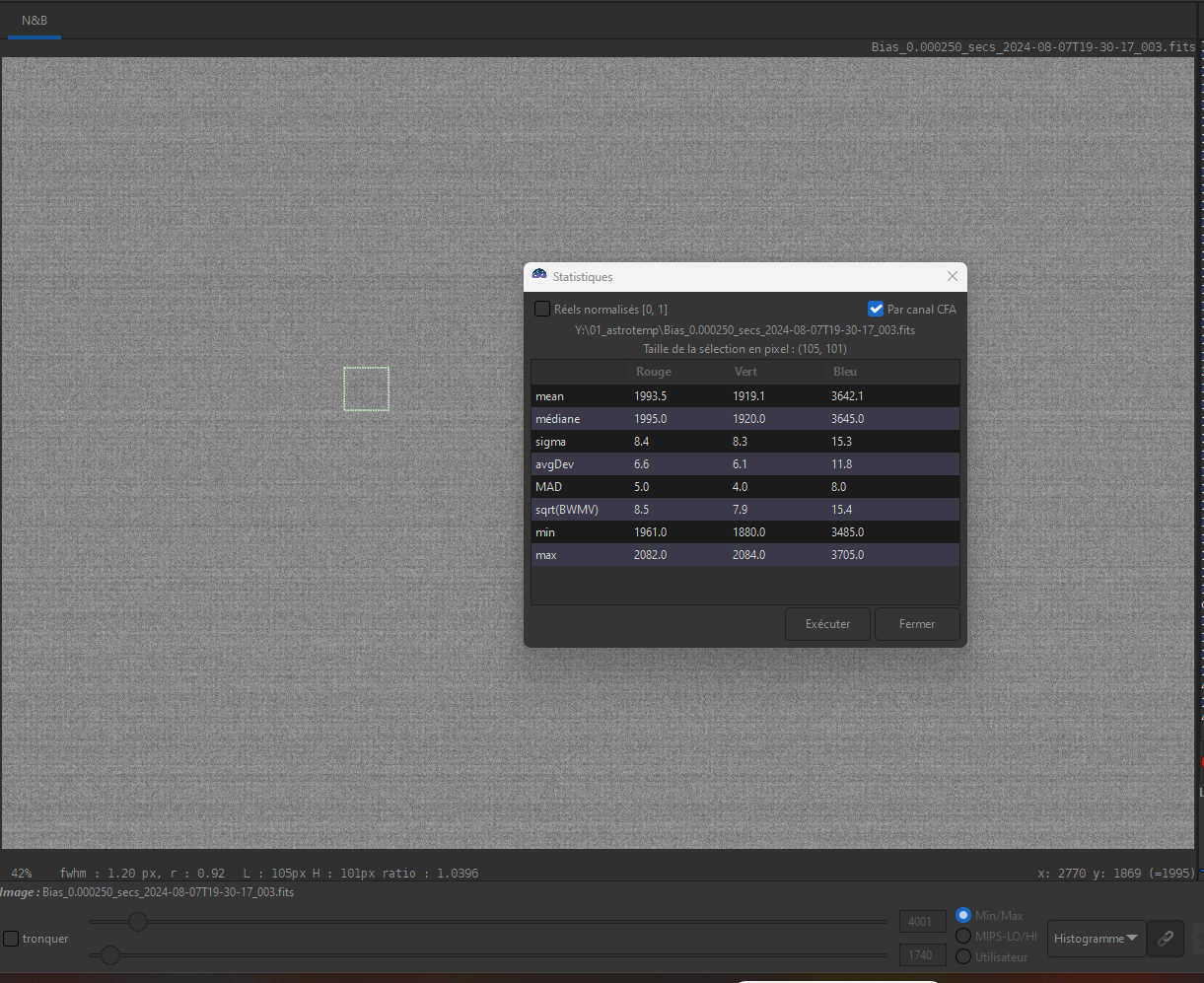1204x983 pixels.
Task: Uncheck the Par canal CFA checkbox
Action: click(x=876, y=309)
